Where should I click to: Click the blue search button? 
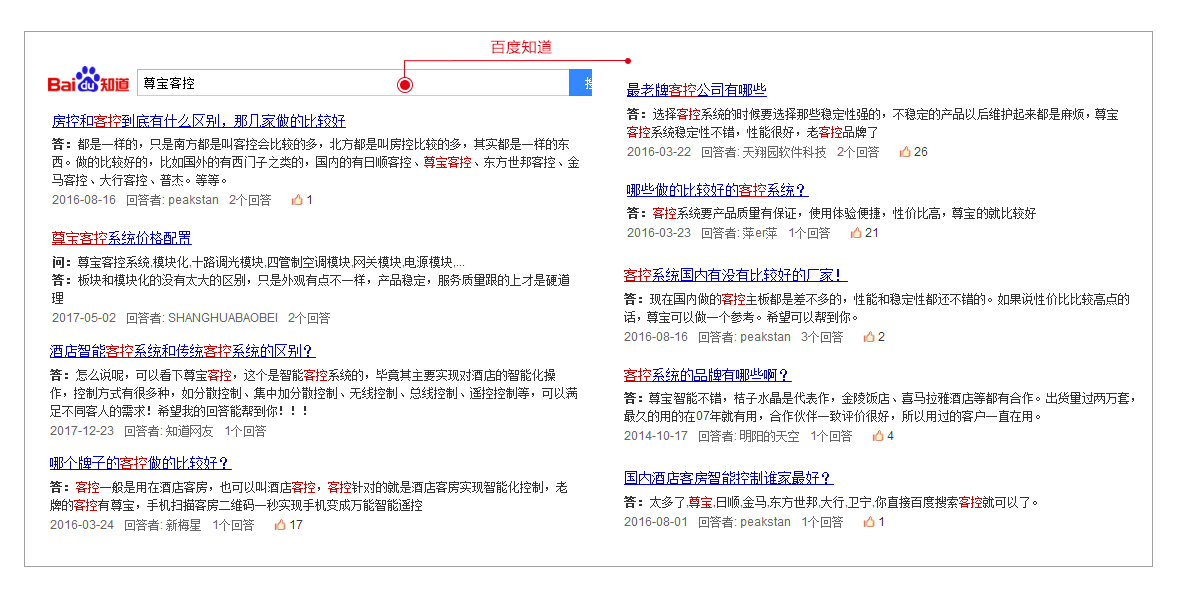tap(581, 83)
